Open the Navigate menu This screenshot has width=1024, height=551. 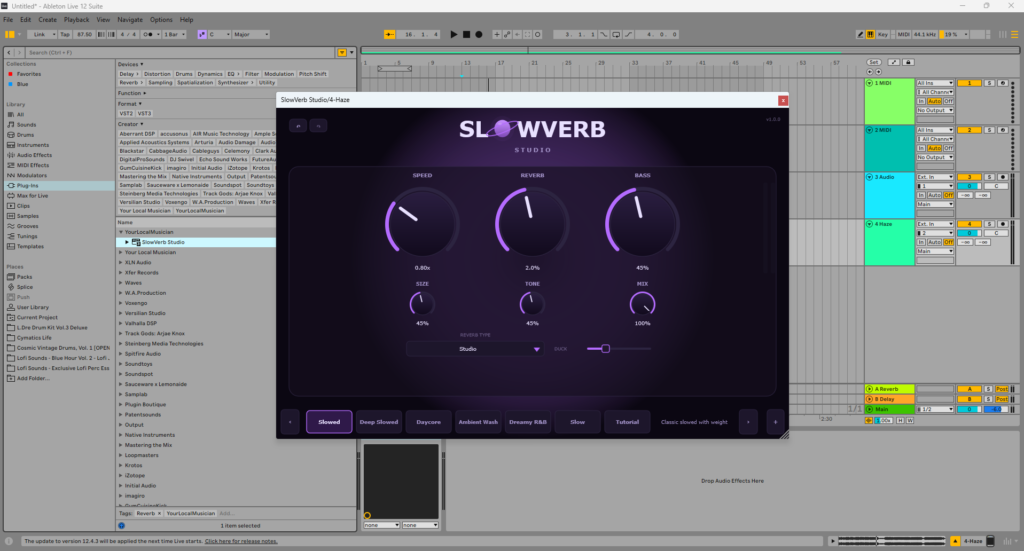[x=130, y=20]
